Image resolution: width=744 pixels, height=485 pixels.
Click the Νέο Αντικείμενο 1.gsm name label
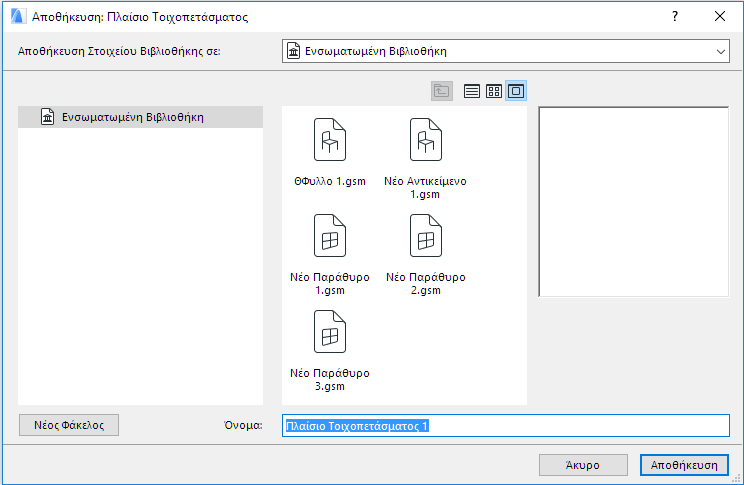click(425, 187)
